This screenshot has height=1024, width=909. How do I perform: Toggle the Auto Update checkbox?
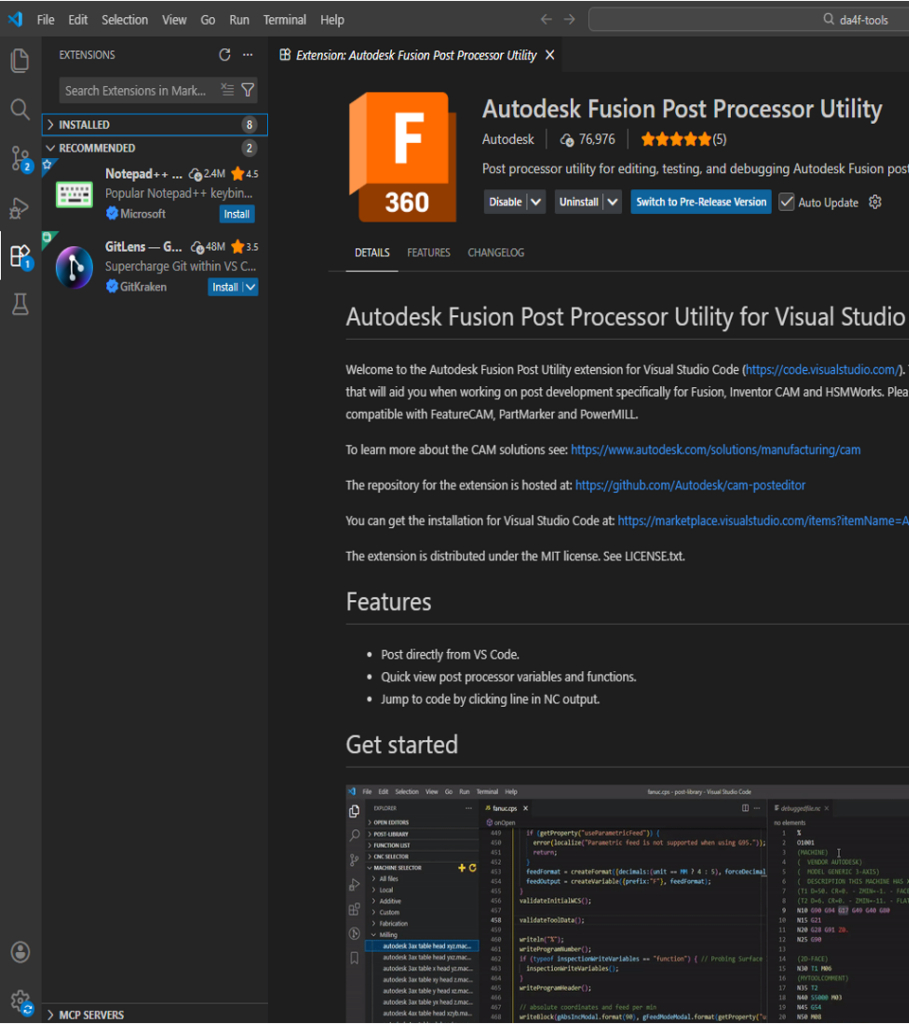[786, 202]
